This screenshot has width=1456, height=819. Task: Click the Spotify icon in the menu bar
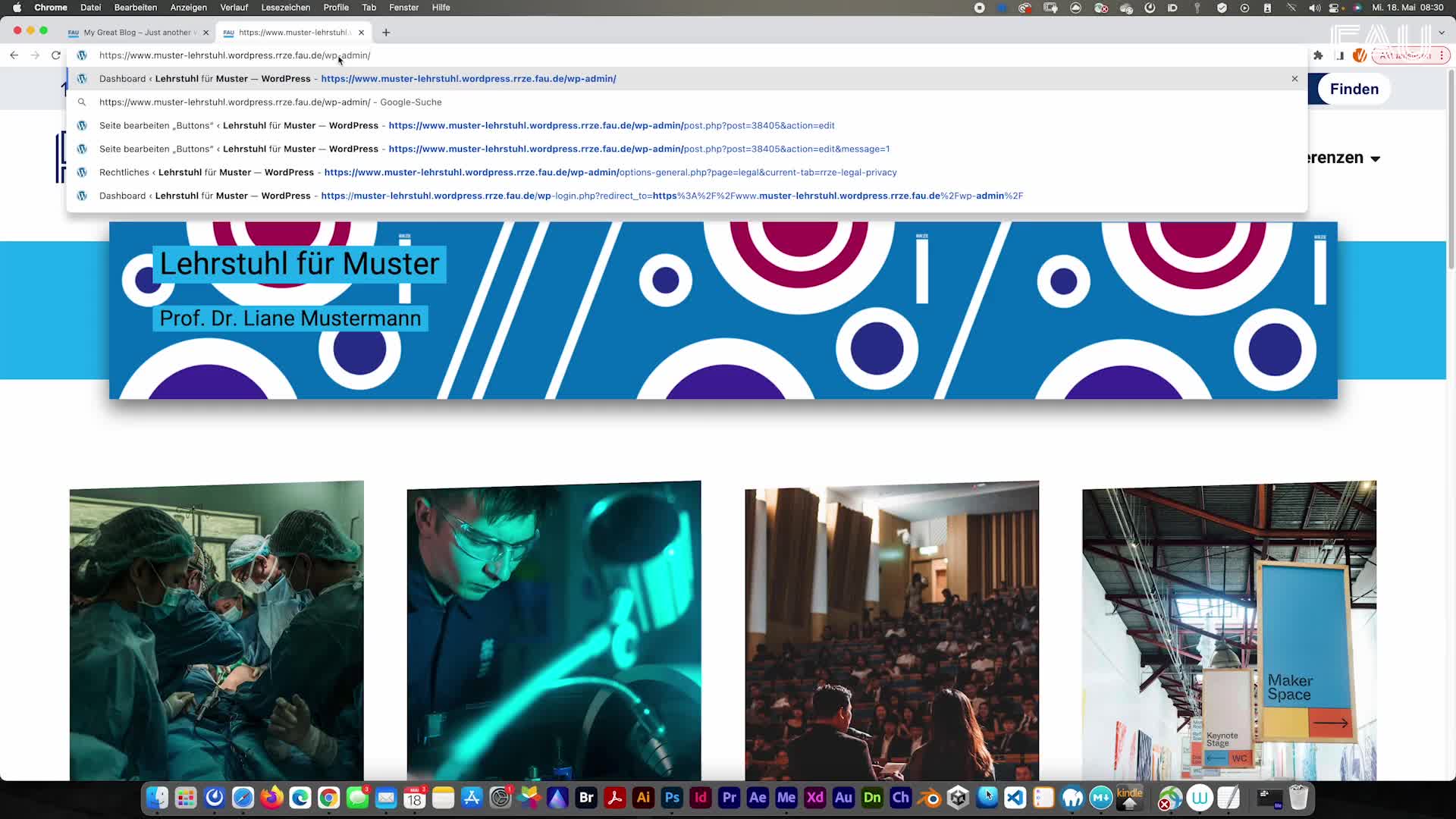click(1244, 8)
